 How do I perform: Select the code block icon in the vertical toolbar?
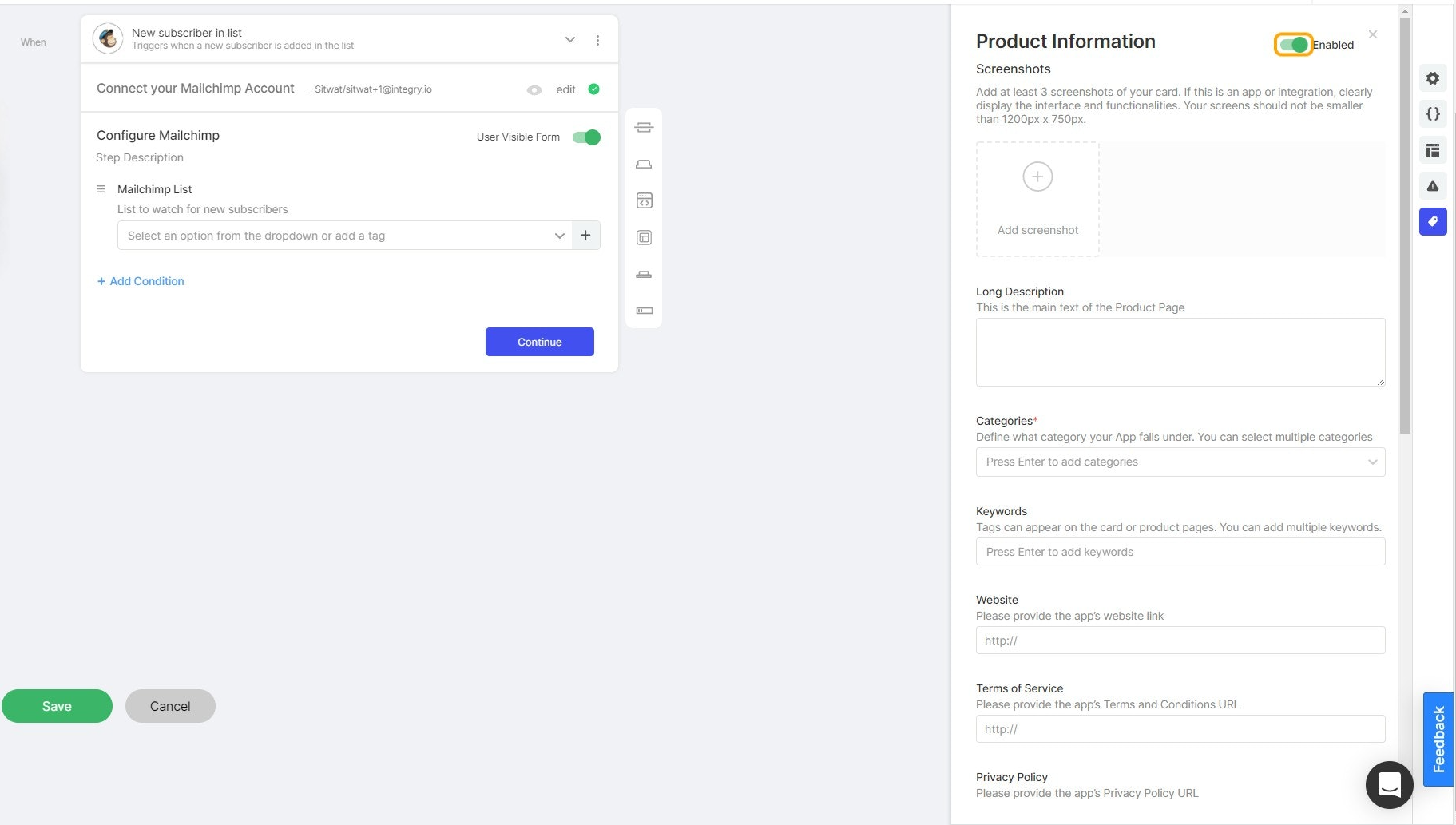(644, 200)
